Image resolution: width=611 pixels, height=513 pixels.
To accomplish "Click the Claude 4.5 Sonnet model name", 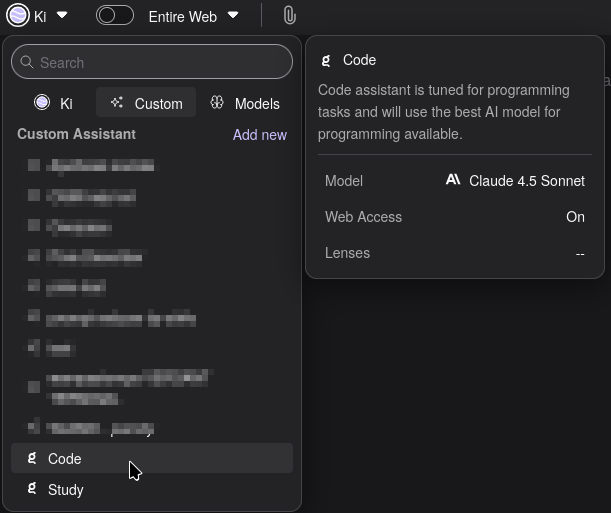I will 527,181.
